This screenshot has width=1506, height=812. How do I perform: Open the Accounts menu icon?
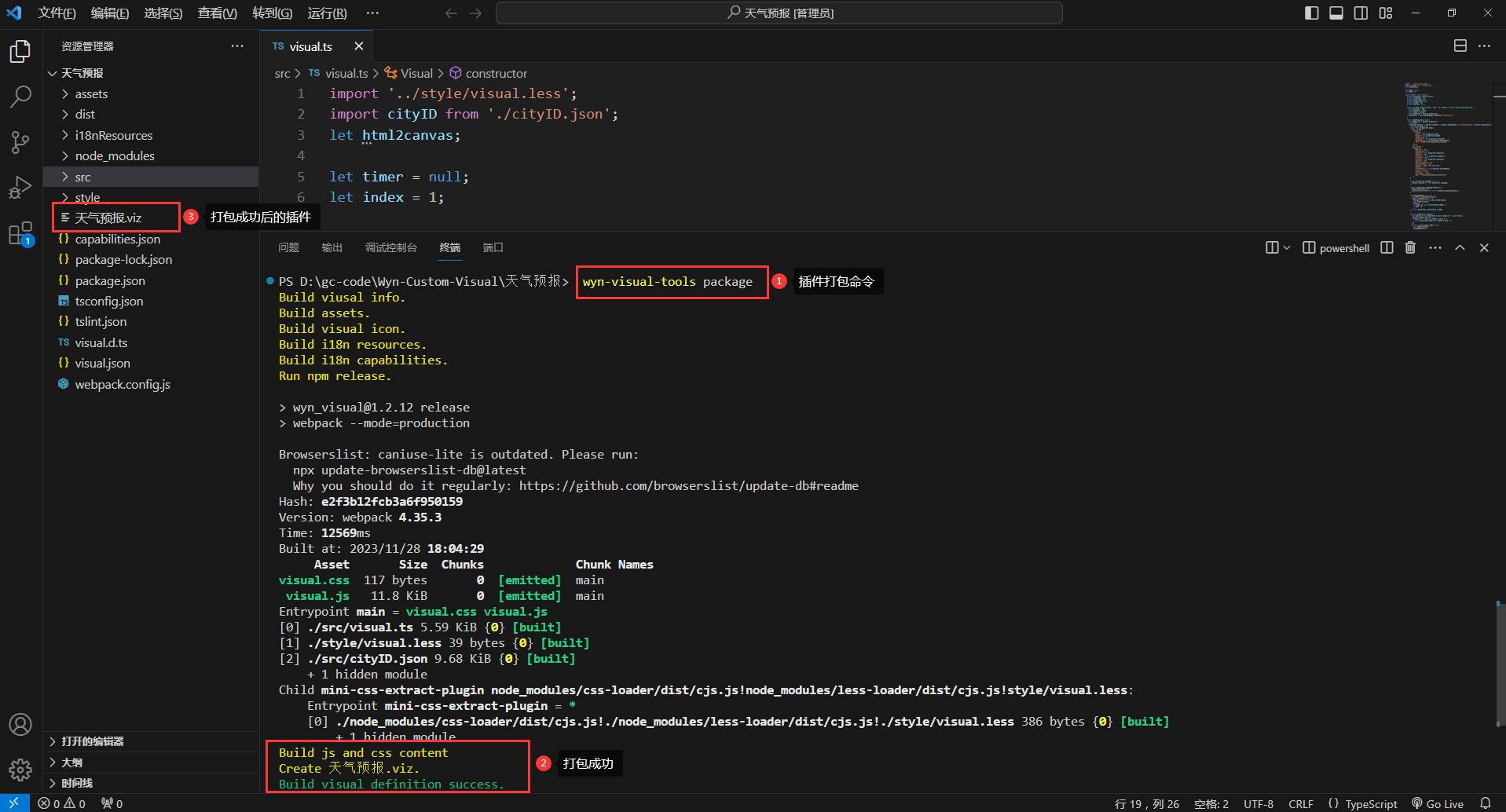(x=20, y=724)
